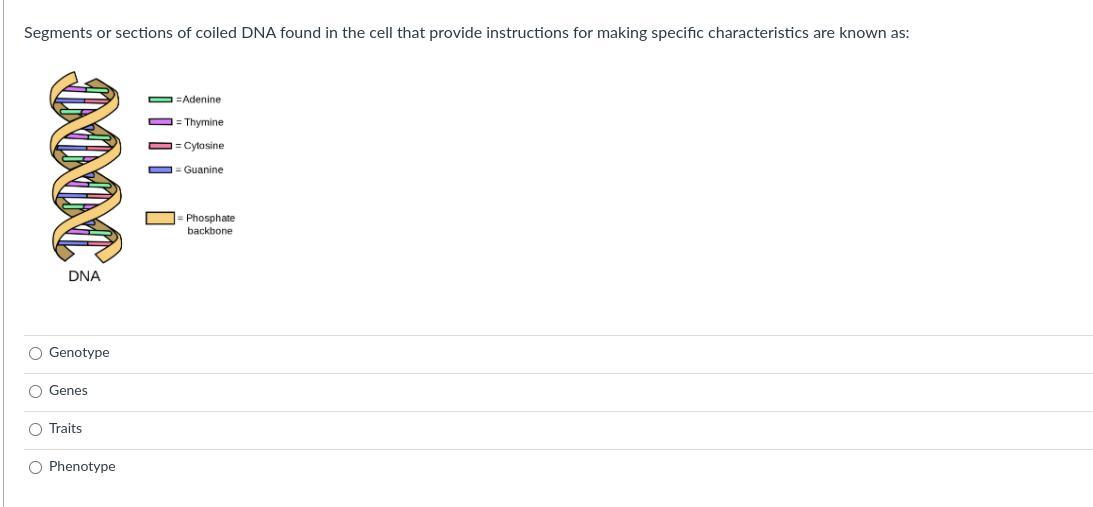Mark the Phenotype radio button
Viewport: 1093px width, 507px height.
coord(36,467)
